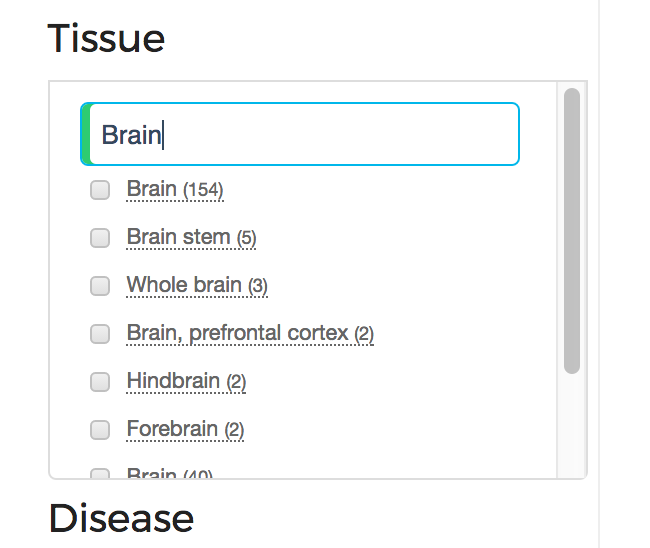Grab the Tissue list scrollbar thumb
The image size is (650, 548).
click(572, 231)
